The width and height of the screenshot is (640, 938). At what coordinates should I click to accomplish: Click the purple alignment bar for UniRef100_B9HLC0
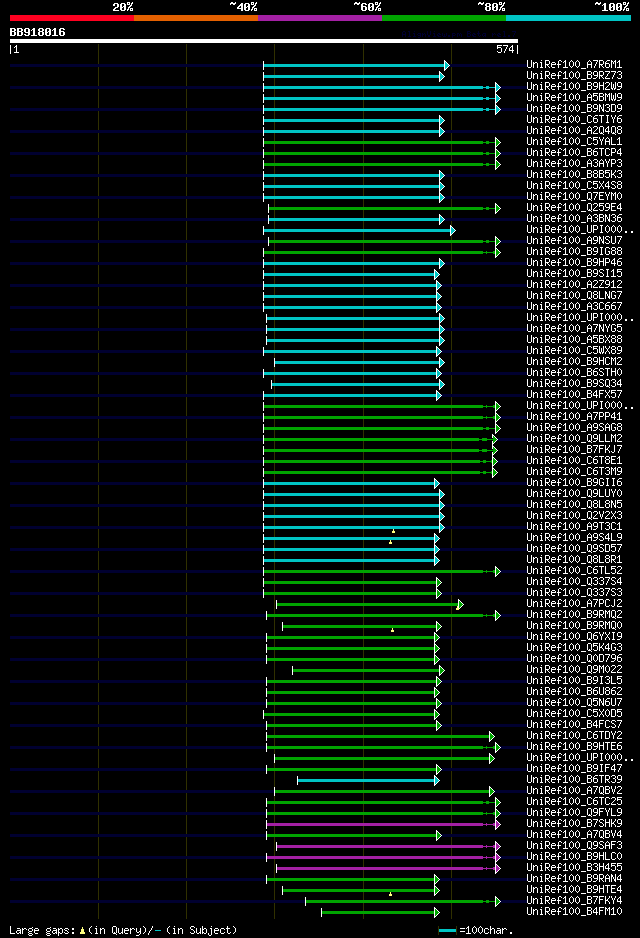coord(383,858)
